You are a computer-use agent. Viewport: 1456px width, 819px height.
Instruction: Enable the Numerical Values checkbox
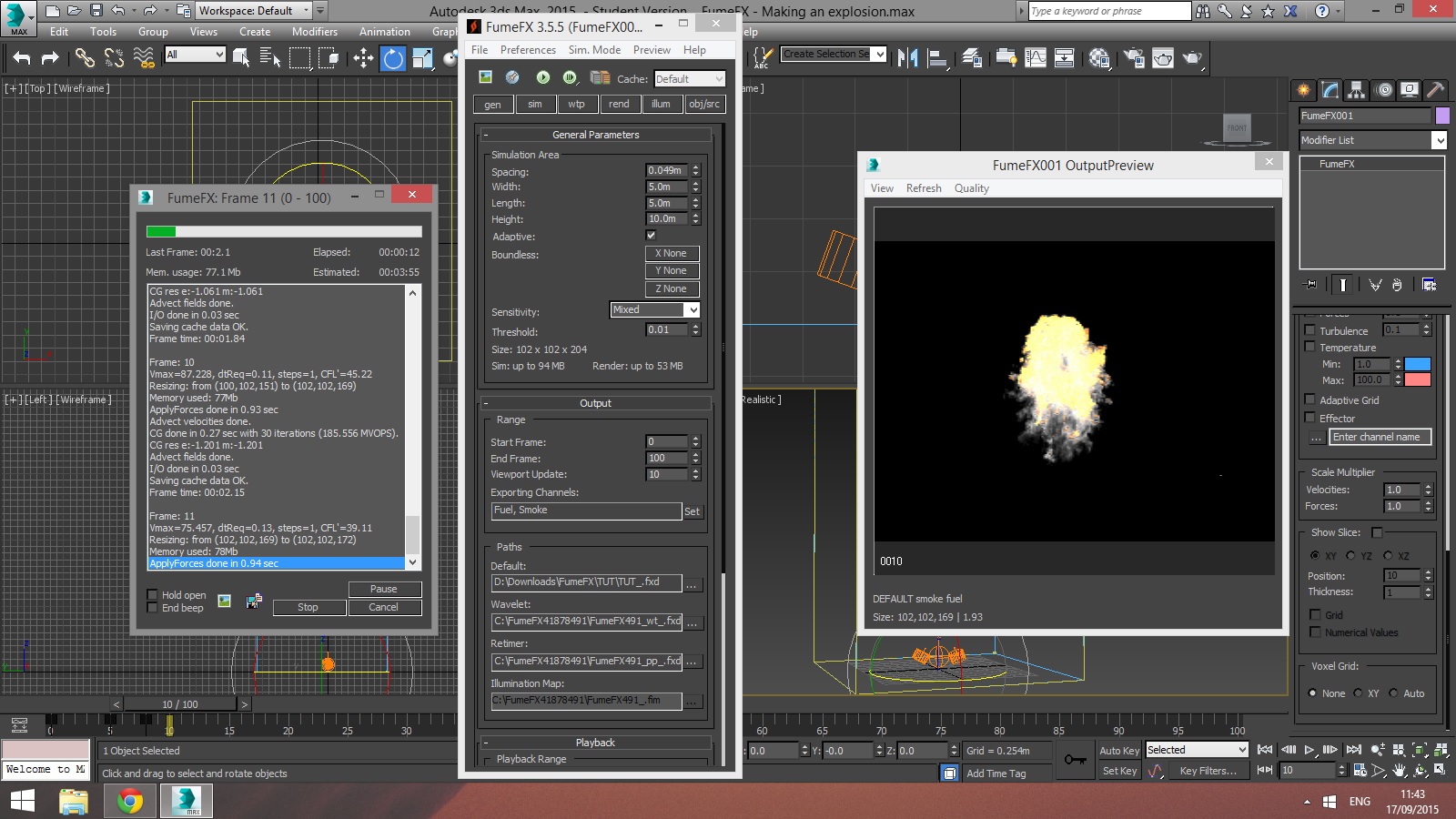coord(1315,632)
